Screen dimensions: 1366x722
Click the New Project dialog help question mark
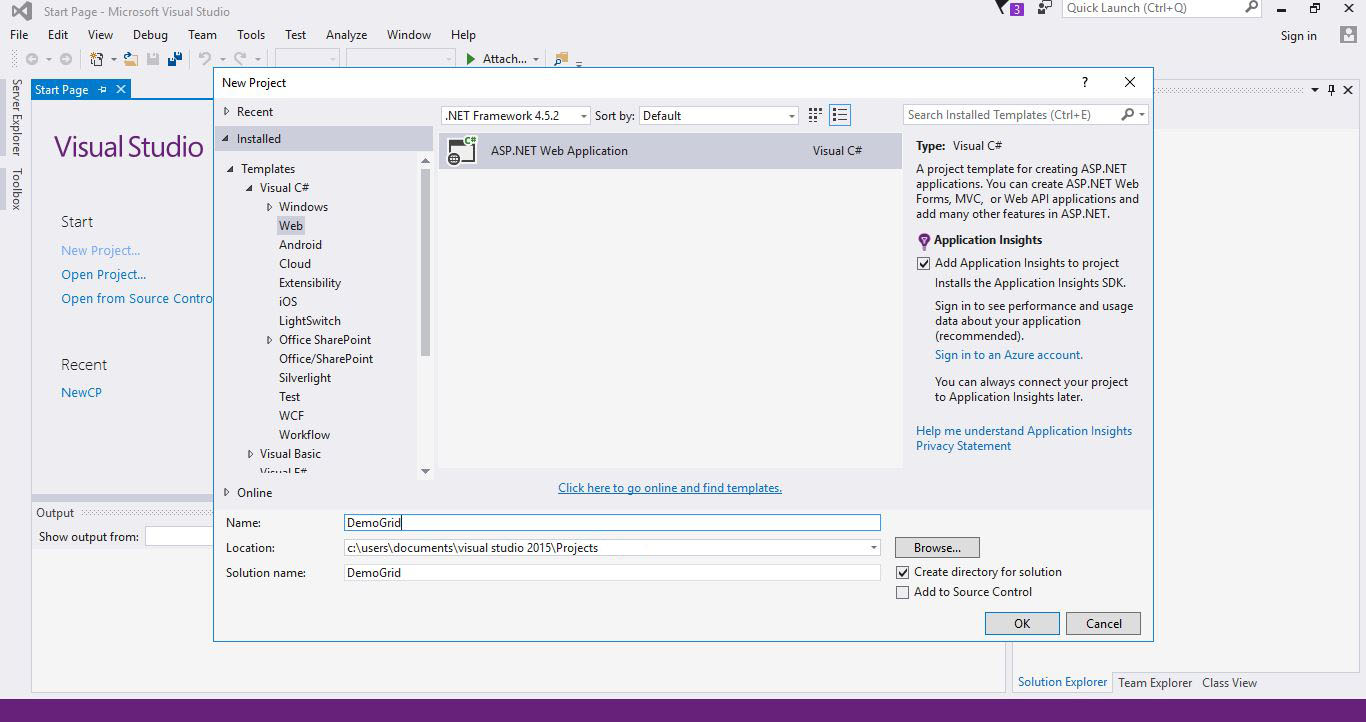(1085, 83)
